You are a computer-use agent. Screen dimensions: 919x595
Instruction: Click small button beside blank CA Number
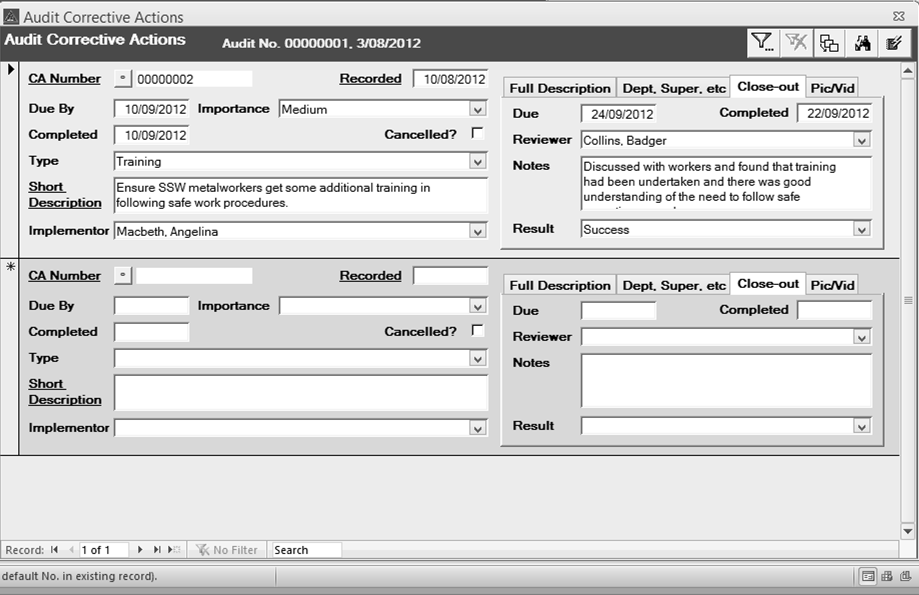[122, 276]
